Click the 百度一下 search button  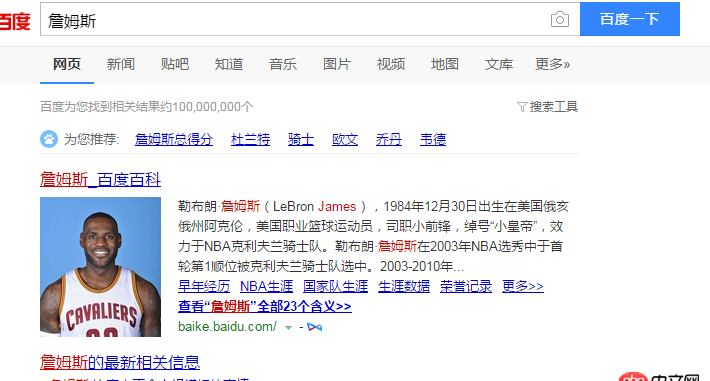coord(630,19)
